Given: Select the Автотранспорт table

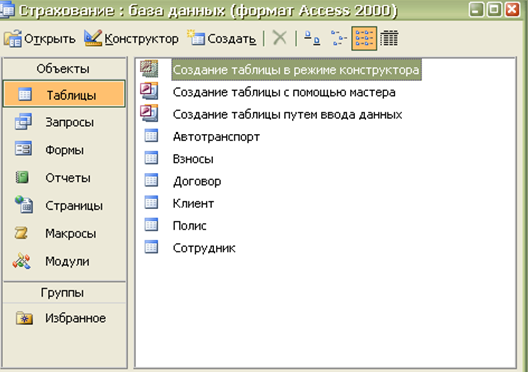Looking at the screenshot, I should click(216, 137).
